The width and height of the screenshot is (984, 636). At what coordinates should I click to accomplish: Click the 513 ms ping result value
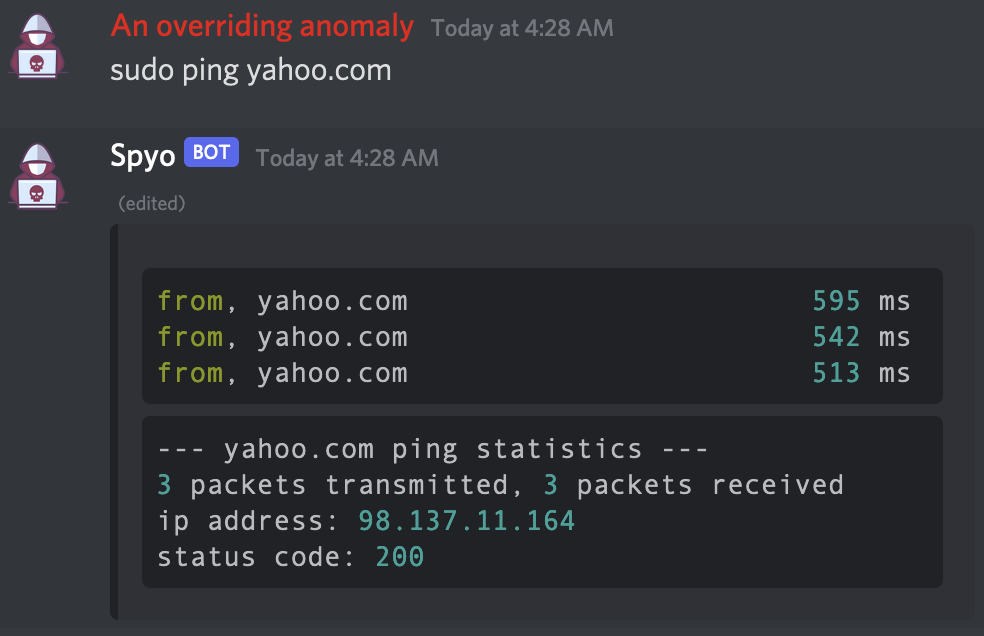[x=861, y=373]
